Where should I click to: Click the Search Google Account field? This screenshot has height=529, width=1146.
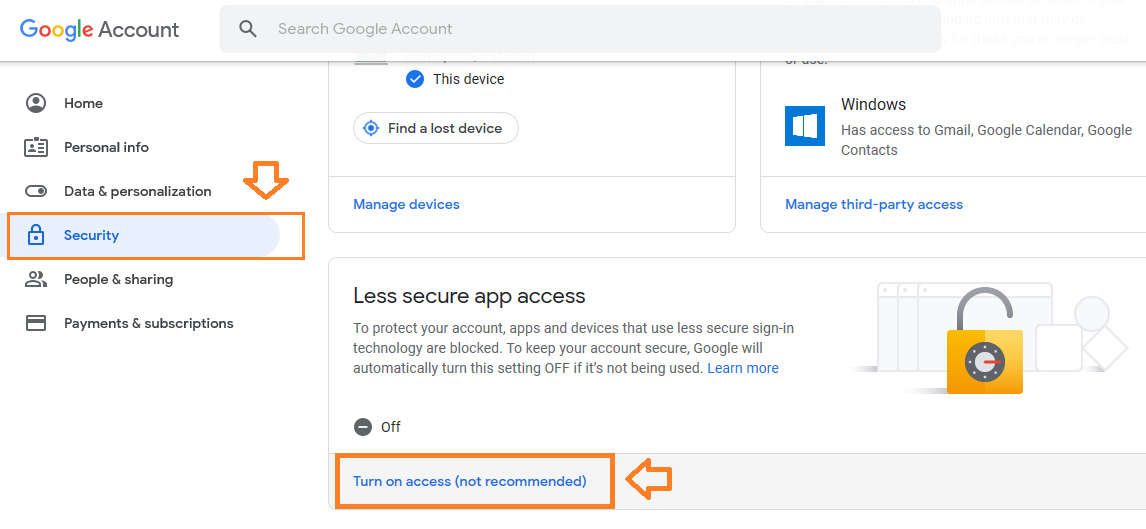tap(580, 29)
